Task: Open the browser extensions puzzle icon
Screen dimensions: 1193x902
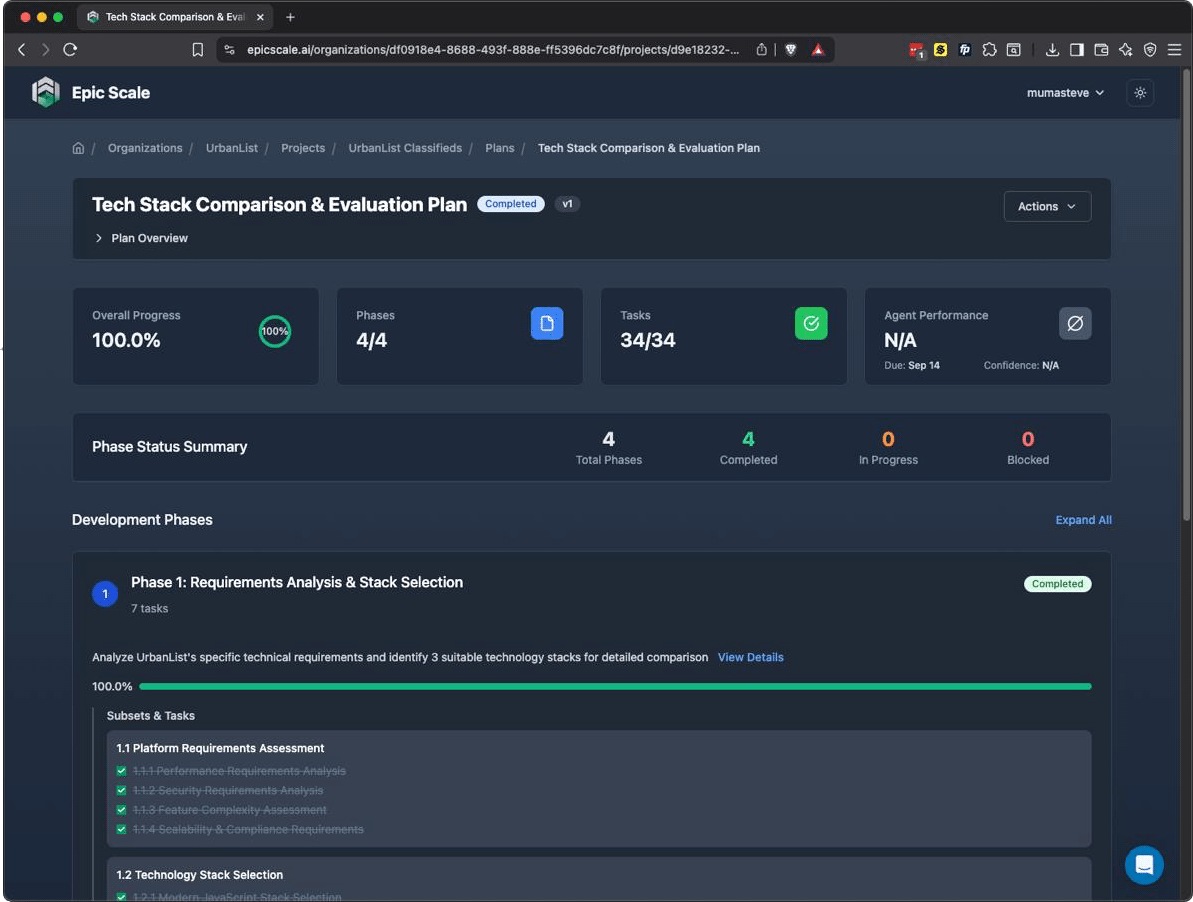Action: 989,49
